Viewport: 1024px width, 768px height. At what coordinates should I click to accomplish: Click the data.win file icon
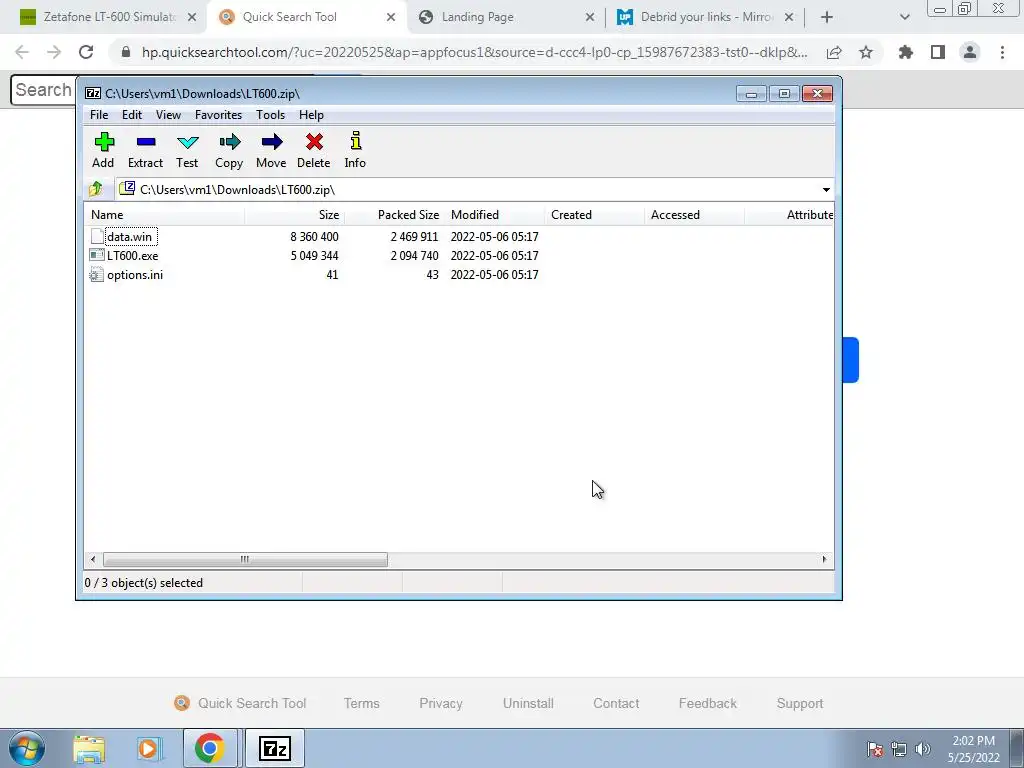tap(97, 236)
